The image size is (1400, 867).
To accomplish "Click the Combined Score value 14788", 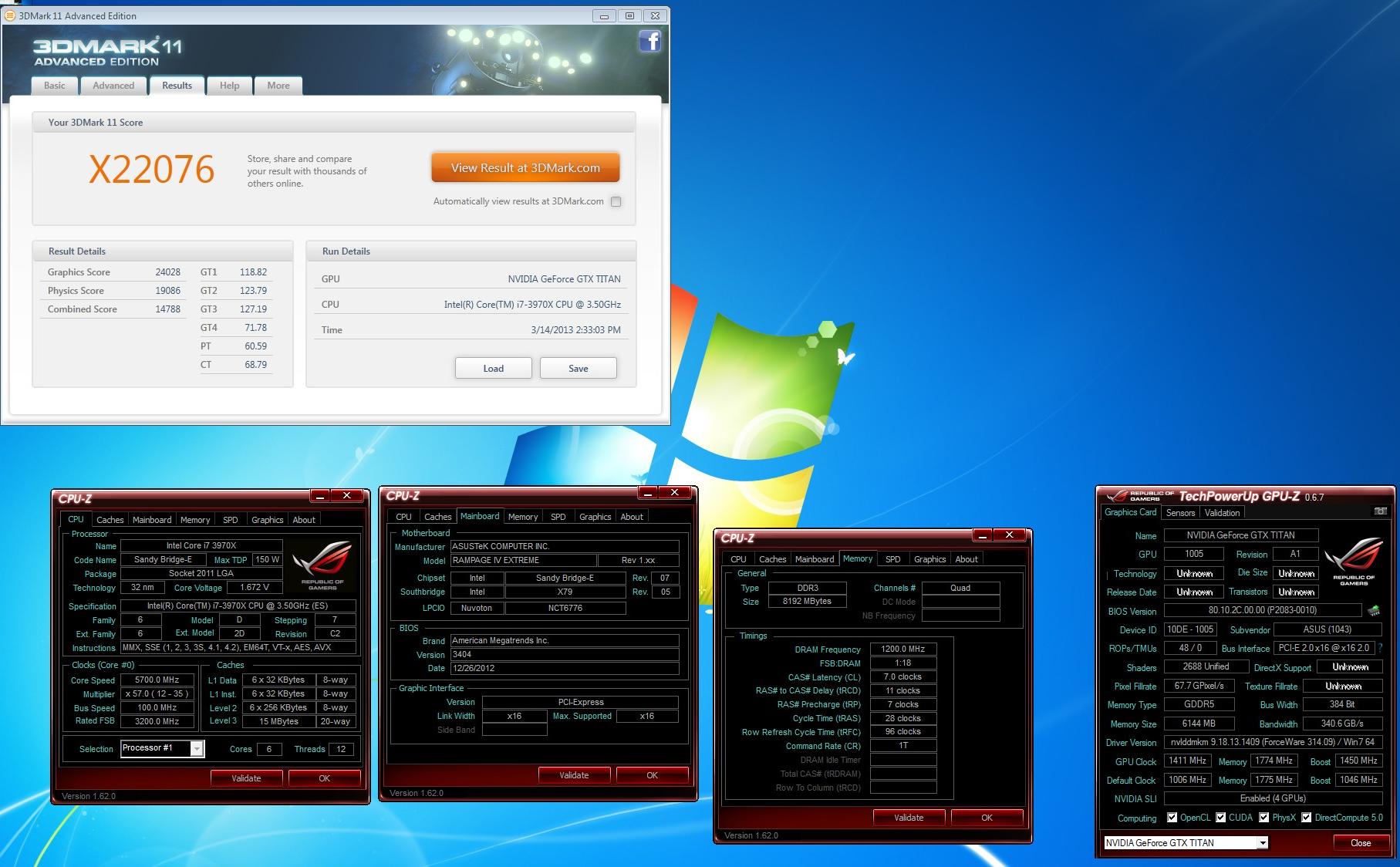I will [x=167, y=309].
